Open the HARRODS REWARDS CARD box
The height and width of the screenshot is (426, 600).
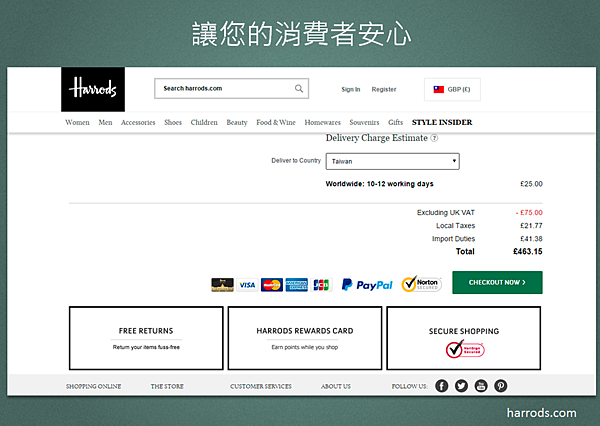tap(305, 338)
